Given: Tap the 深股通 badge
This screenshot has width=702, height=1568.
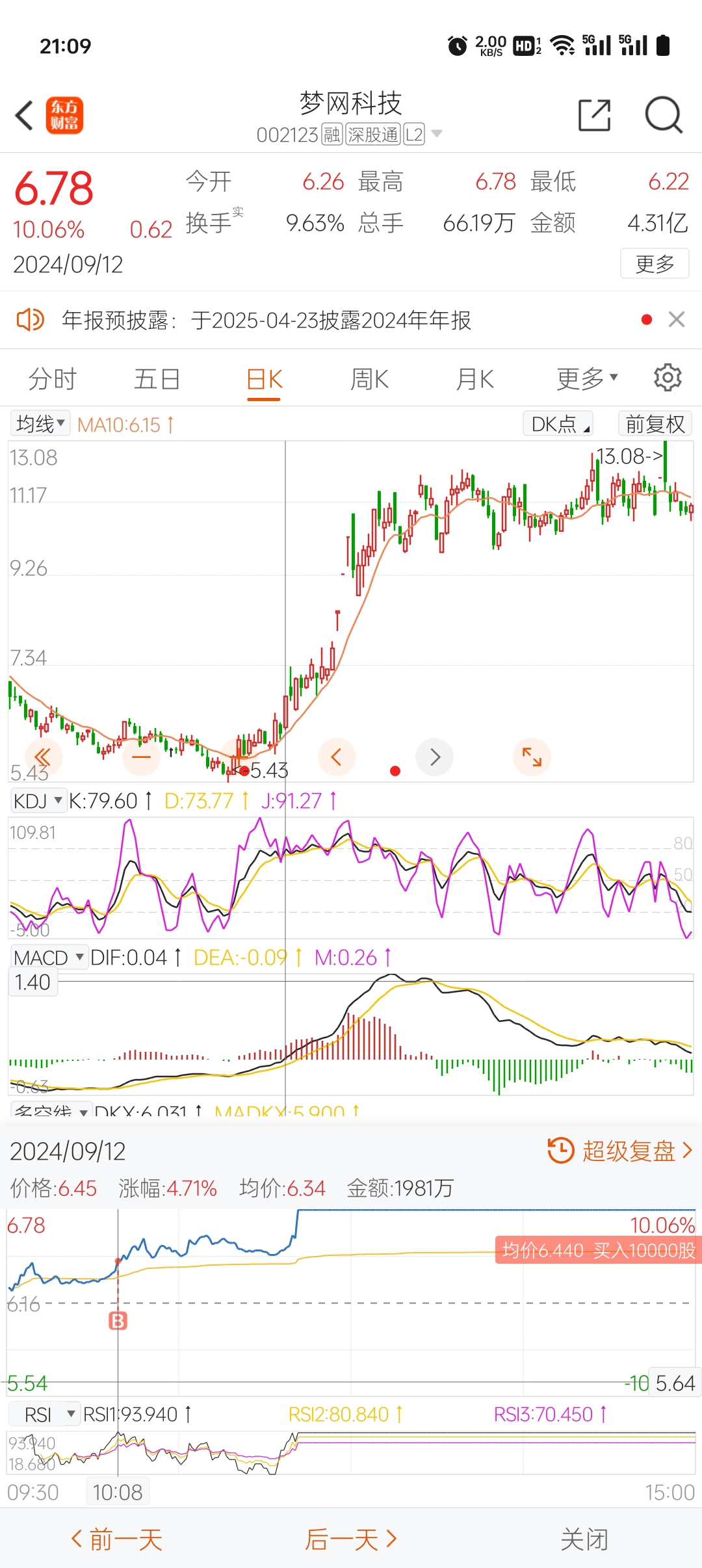Looking at the screenshot, I should (x=372, y=135).
